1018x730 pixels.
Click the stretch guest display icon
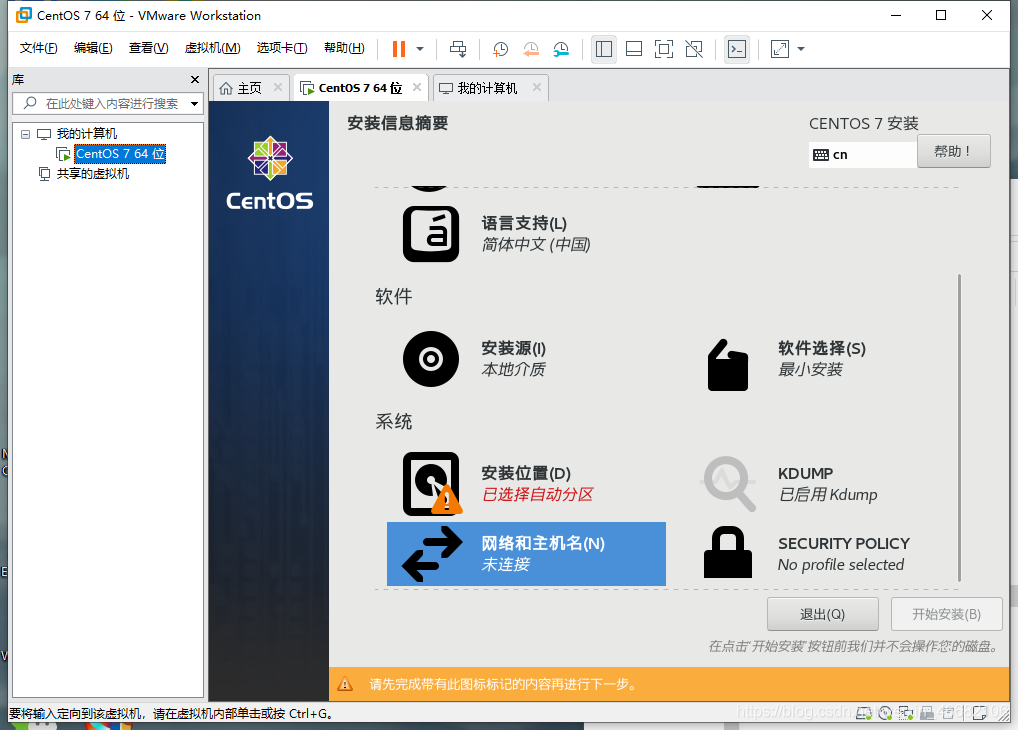click(x=780, y=49)
